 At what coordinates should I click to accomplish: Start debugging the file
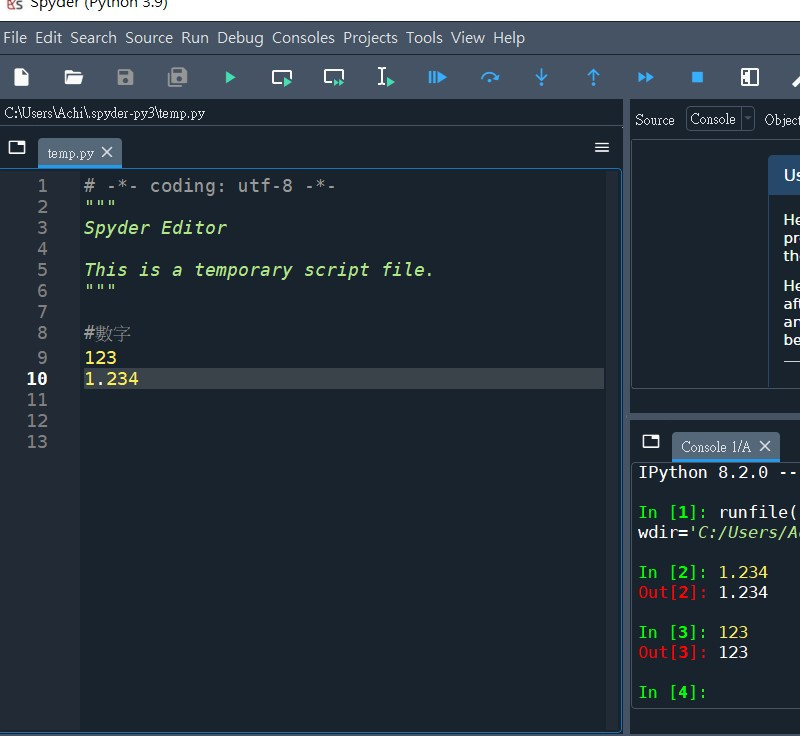[437, 77]
